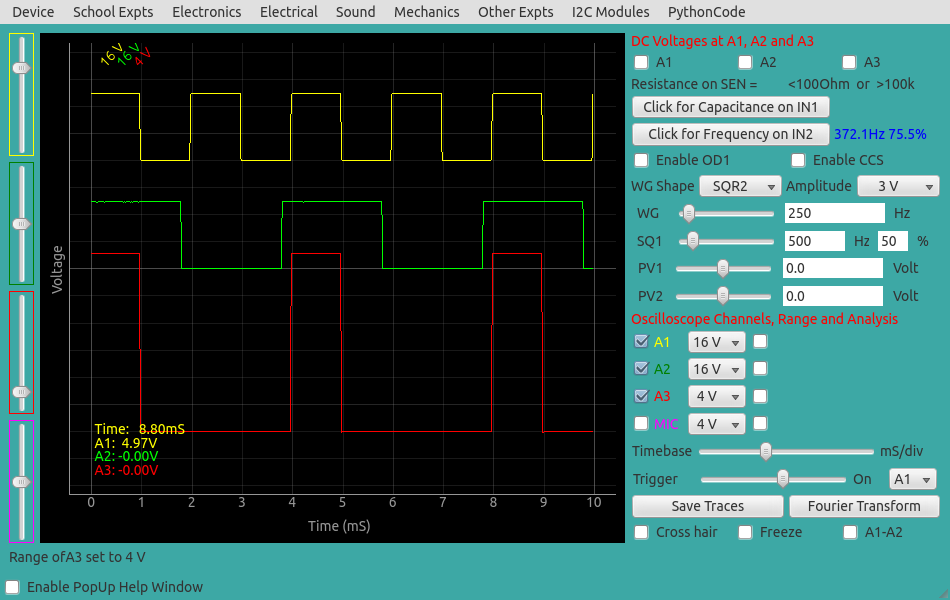Enable A3 DC voltage display
950x600 pixels.
click(x=849, y=62)
